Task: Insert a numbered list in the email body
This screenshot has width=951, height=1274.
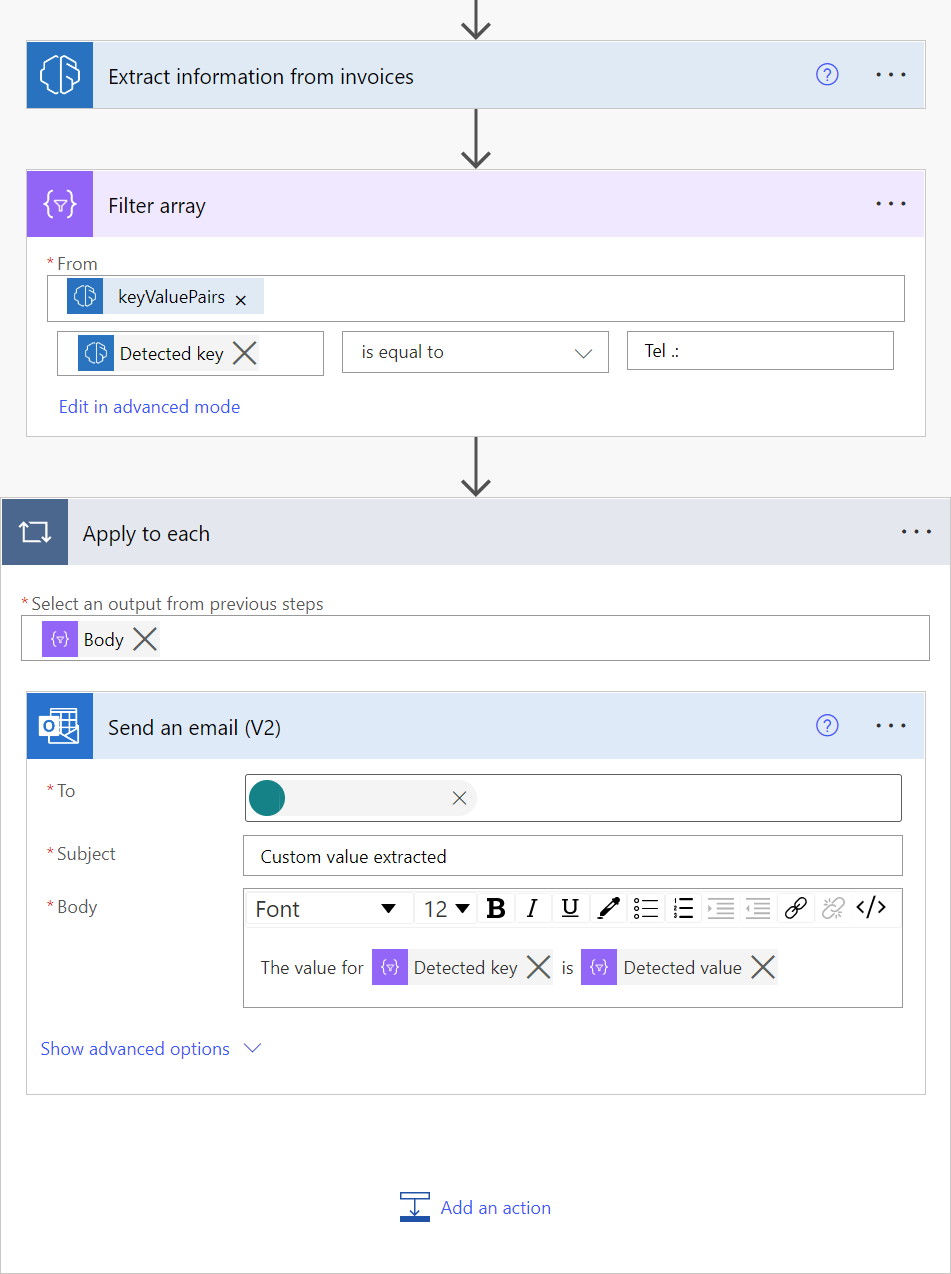Action: [x=683, y=908]
